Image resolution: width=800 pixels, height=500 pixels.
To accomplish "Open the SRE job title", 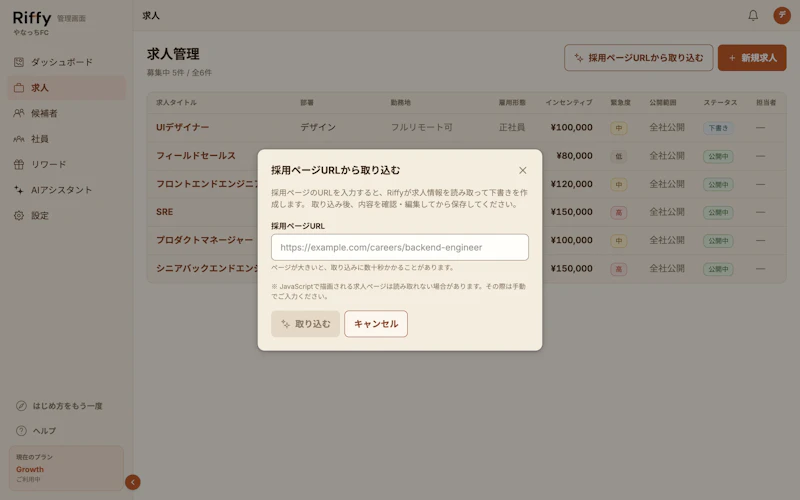I will [164, 212].
